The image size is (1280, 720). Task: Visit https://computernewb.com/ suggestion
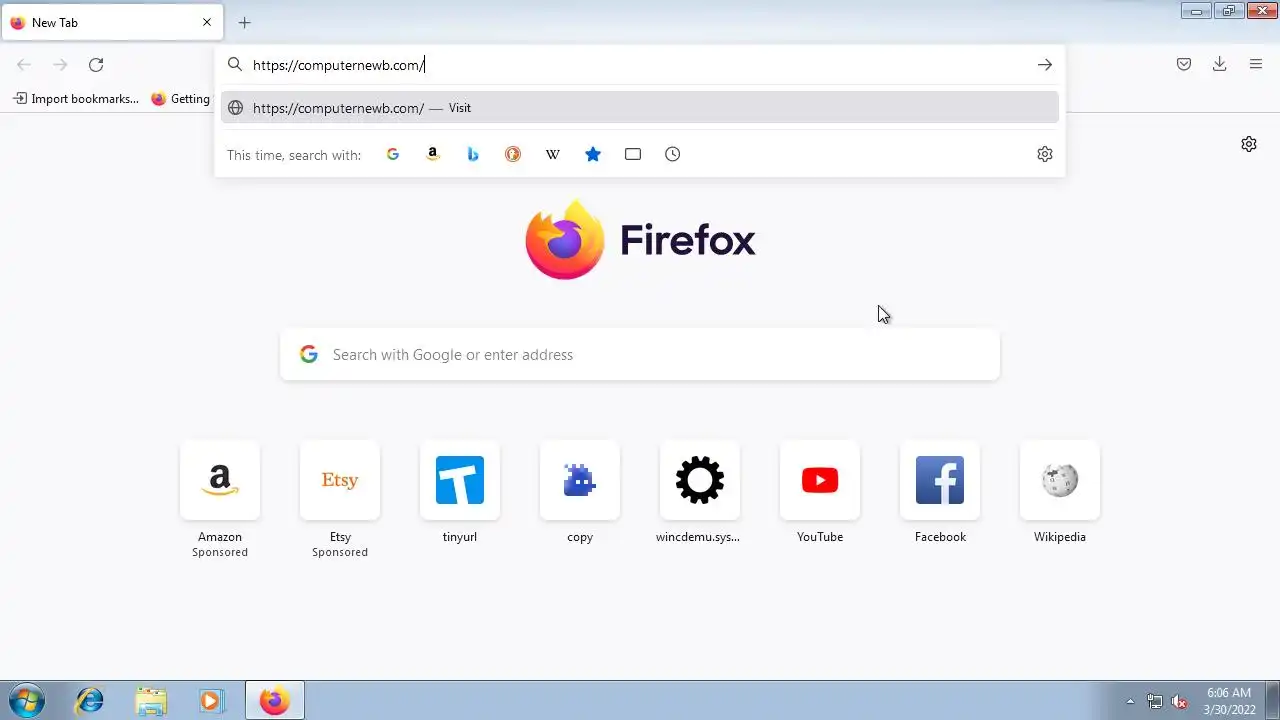pos(640,108)
